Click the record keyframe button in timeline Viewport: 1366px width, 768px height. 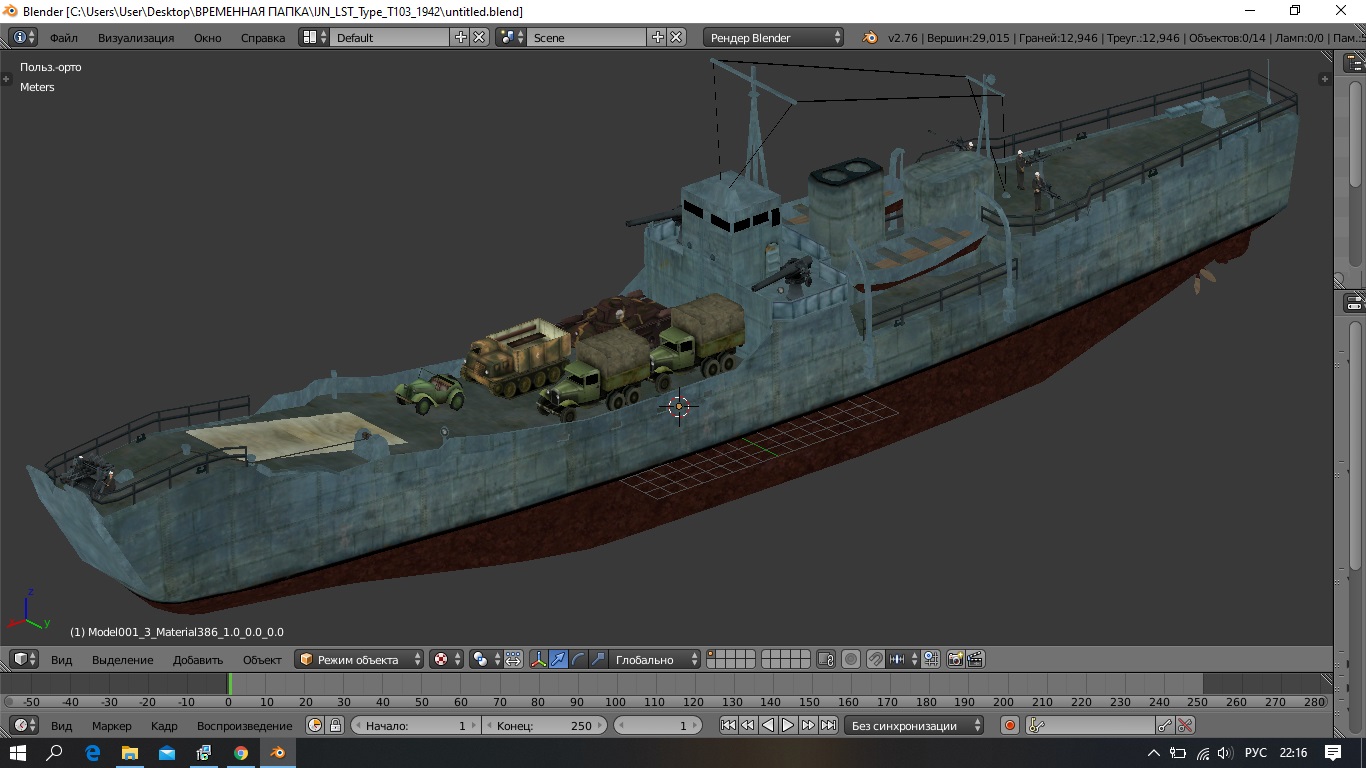[1010, 726]
